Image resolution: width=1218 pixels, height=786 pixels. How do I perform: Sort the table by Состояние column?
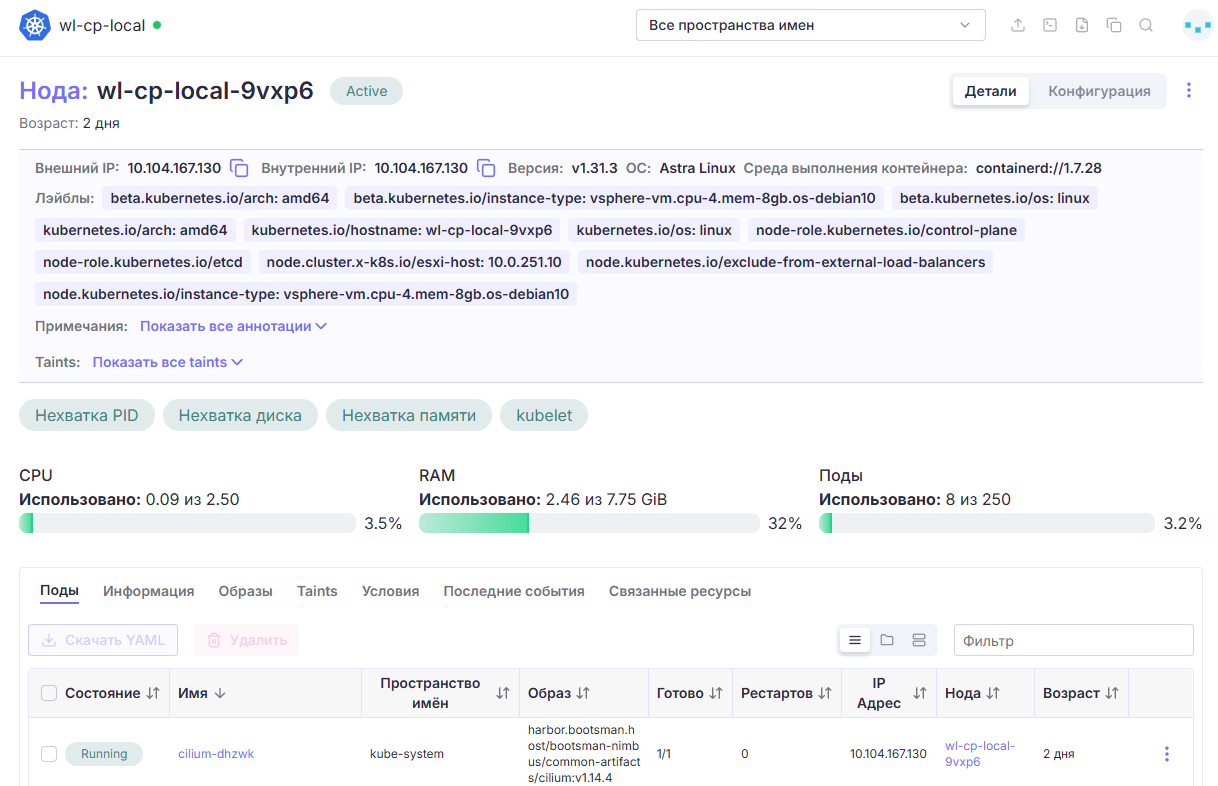click(153, 693)
